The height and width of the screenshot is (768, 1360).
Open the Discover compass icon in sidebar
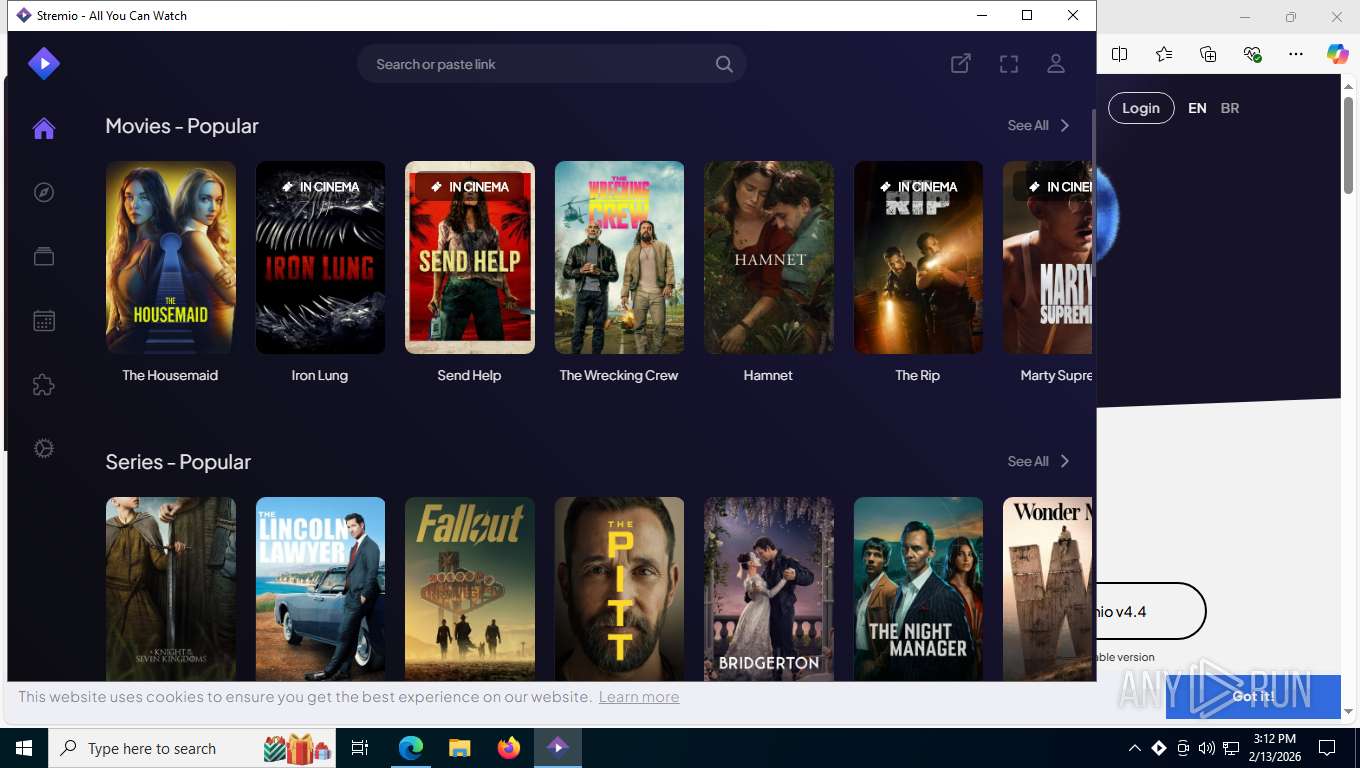click(x=43, y=192)
